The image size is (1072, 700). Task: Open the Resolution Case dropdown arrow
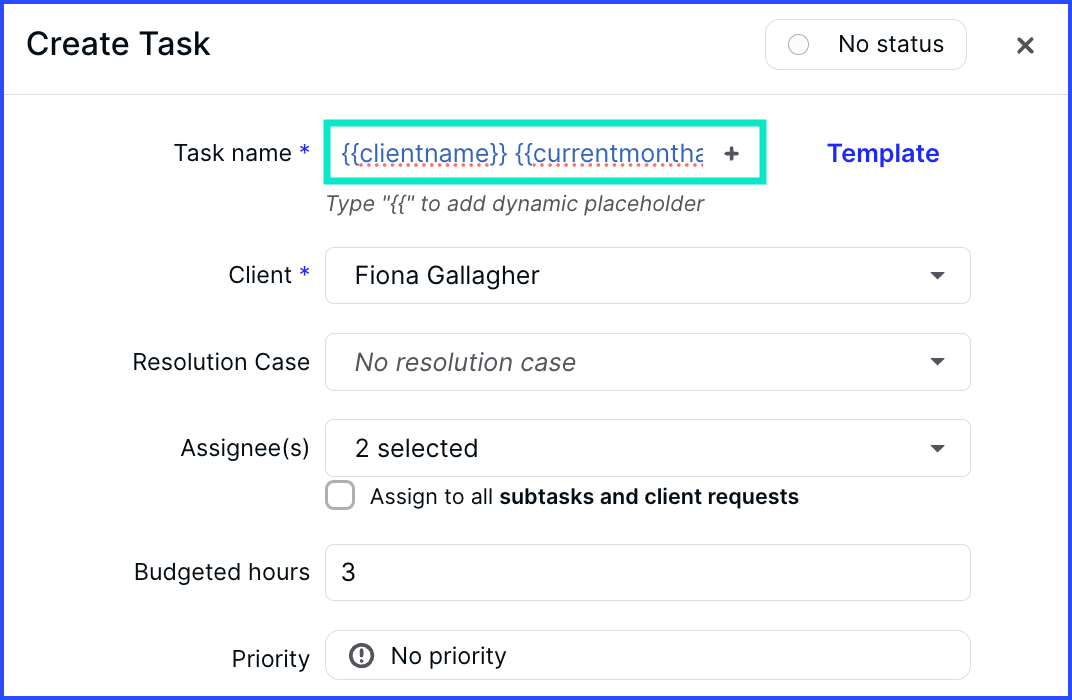937,362
